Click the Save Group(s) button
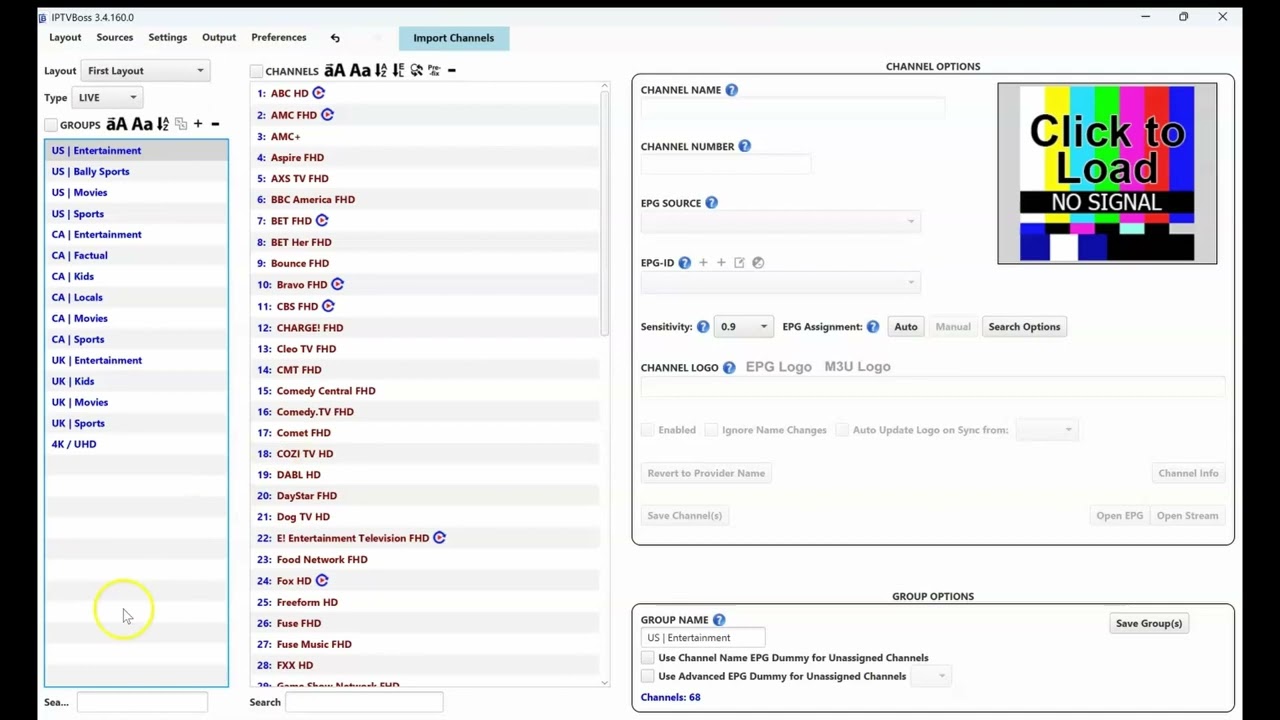The height and width of the screenshot is (720, 1280). point(1149,624)
